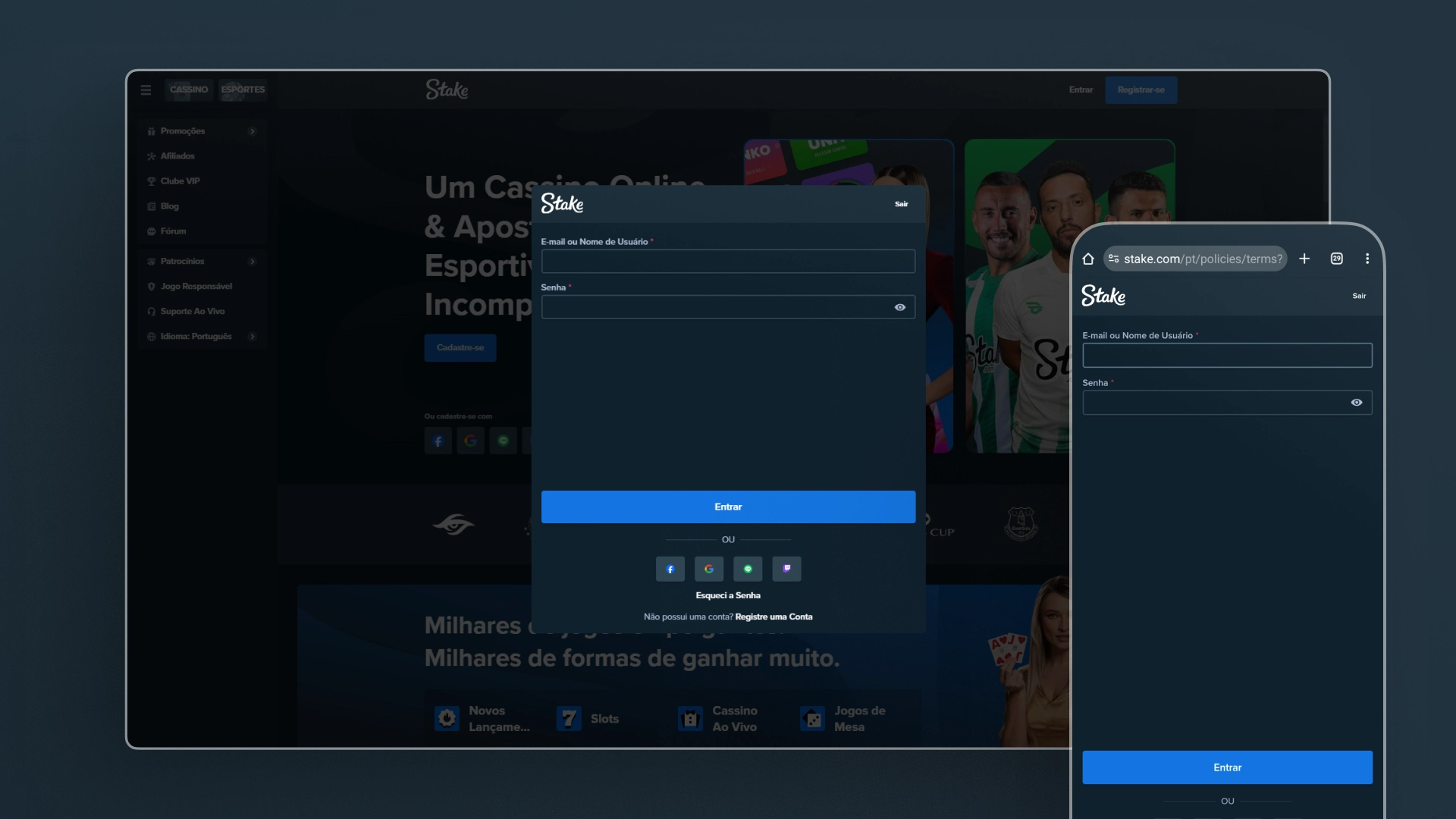Viewport: 1456px width, 819px height.
Task: Log in with Line in the dialog
Action: coord(748,569)
